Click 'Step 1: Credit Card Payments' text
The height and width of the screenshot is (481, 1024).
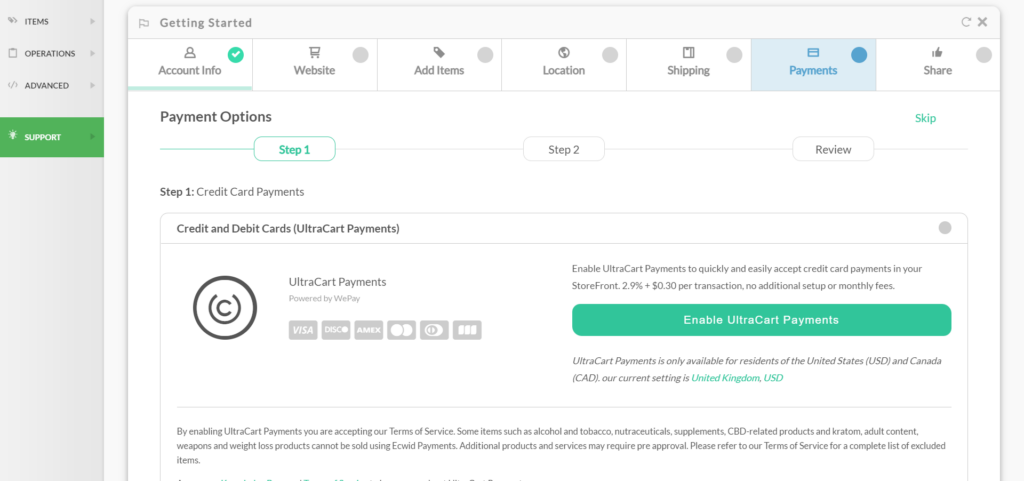[232, 192]
